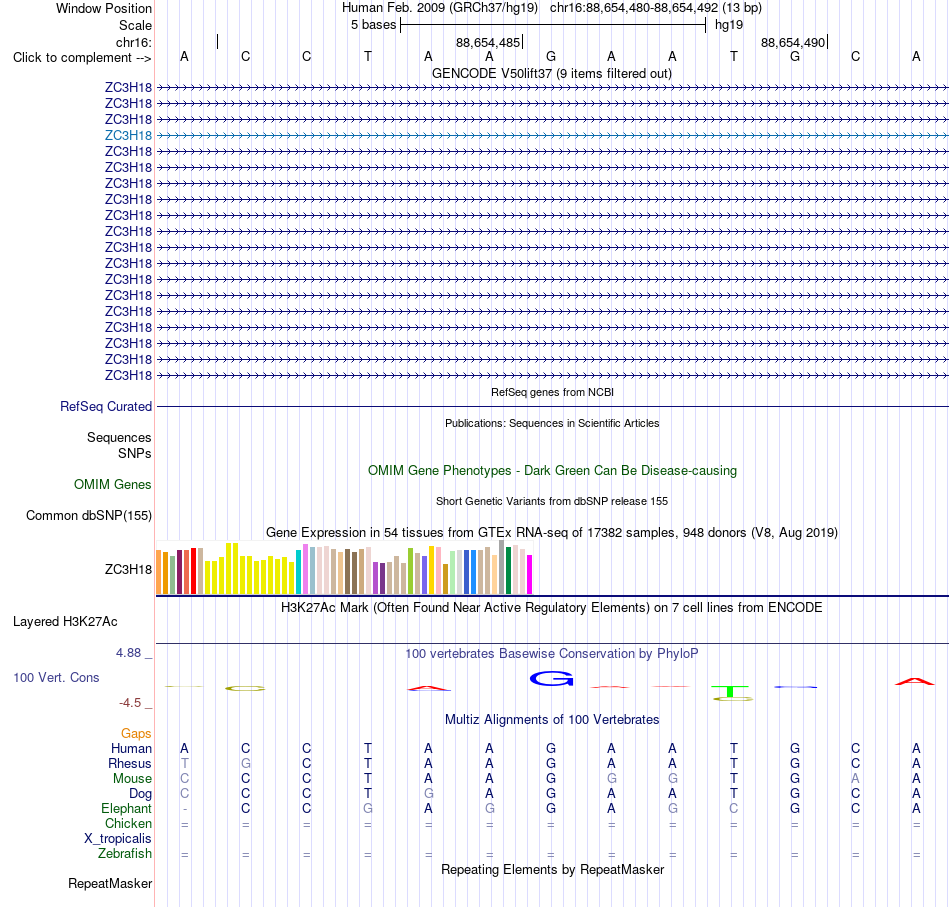Viewport: 950px width, 907px height.
Task: Open the H3K27Ac Mark ENCODE track title
Action: (x=552, y=608)
